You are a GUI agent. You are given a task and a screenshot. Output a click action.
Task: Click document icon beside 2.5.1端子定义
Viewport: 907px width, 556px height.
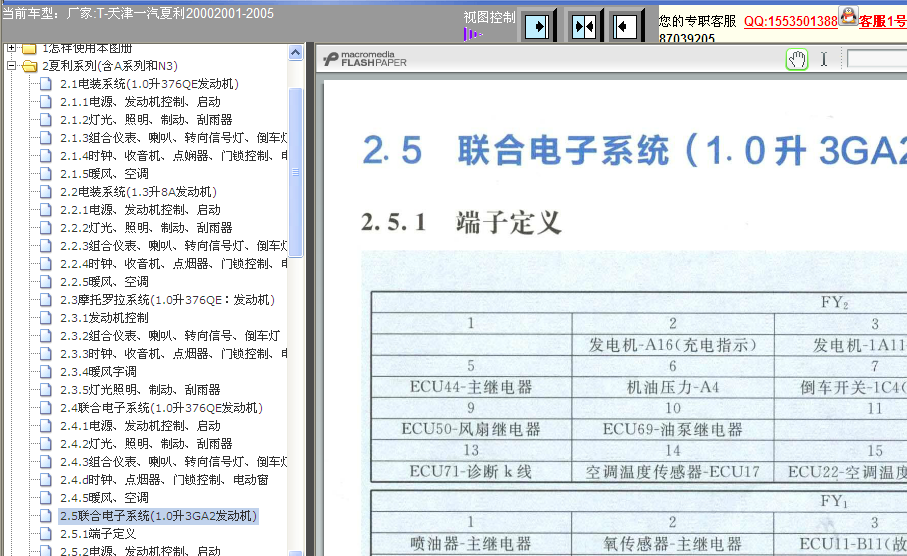point(46,533)
